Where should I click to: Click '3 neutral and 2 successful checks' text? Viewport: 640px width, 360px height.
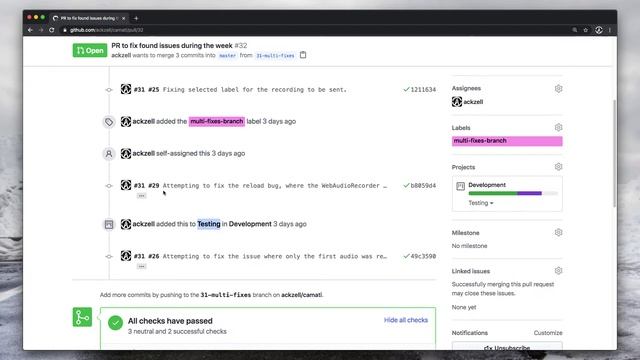[x=177, y=331]
